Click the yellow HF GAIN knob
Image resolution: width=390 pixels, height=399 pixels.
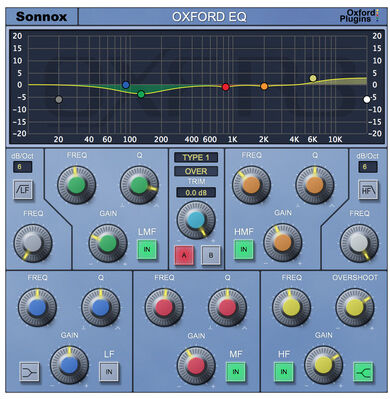(x=323, y=365)
